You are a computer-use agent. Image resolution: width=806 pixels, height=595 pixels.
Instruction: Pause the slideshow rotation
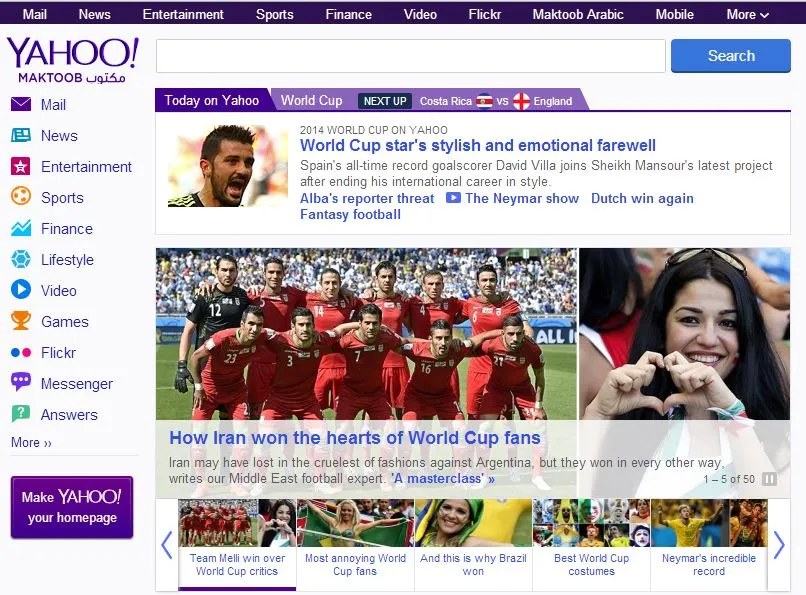pyautogui.click(x=769, y=479)
